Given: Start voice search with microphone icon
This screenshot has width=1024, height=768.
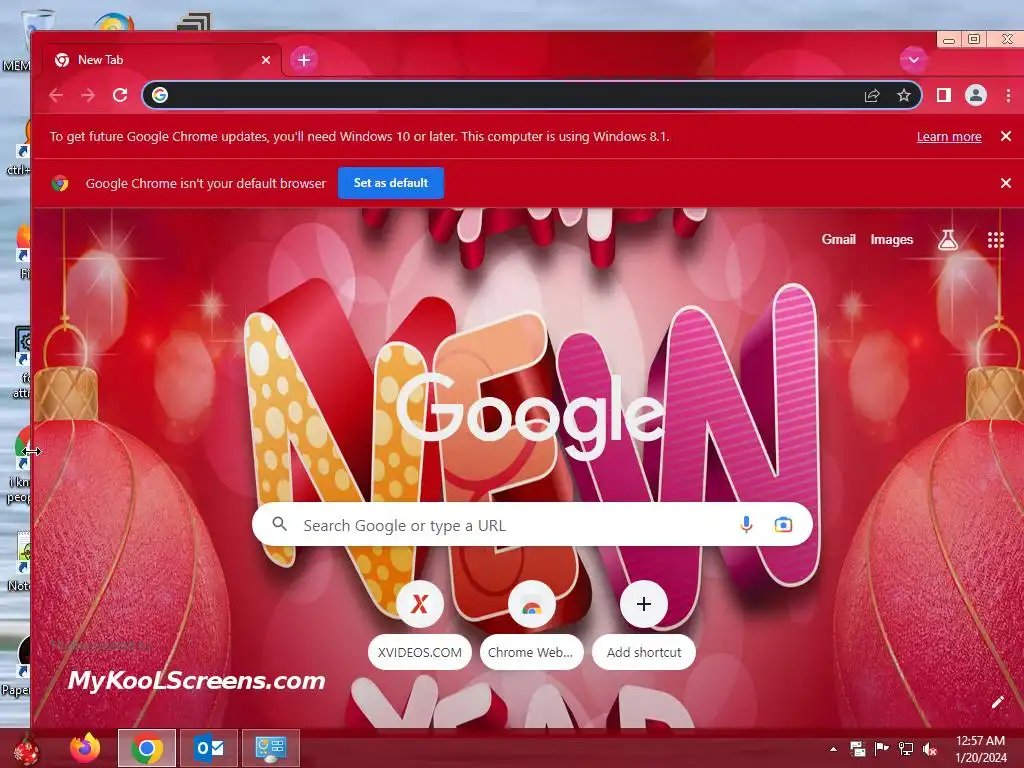Looking at the screenshot, I should (x=746, y=524).
